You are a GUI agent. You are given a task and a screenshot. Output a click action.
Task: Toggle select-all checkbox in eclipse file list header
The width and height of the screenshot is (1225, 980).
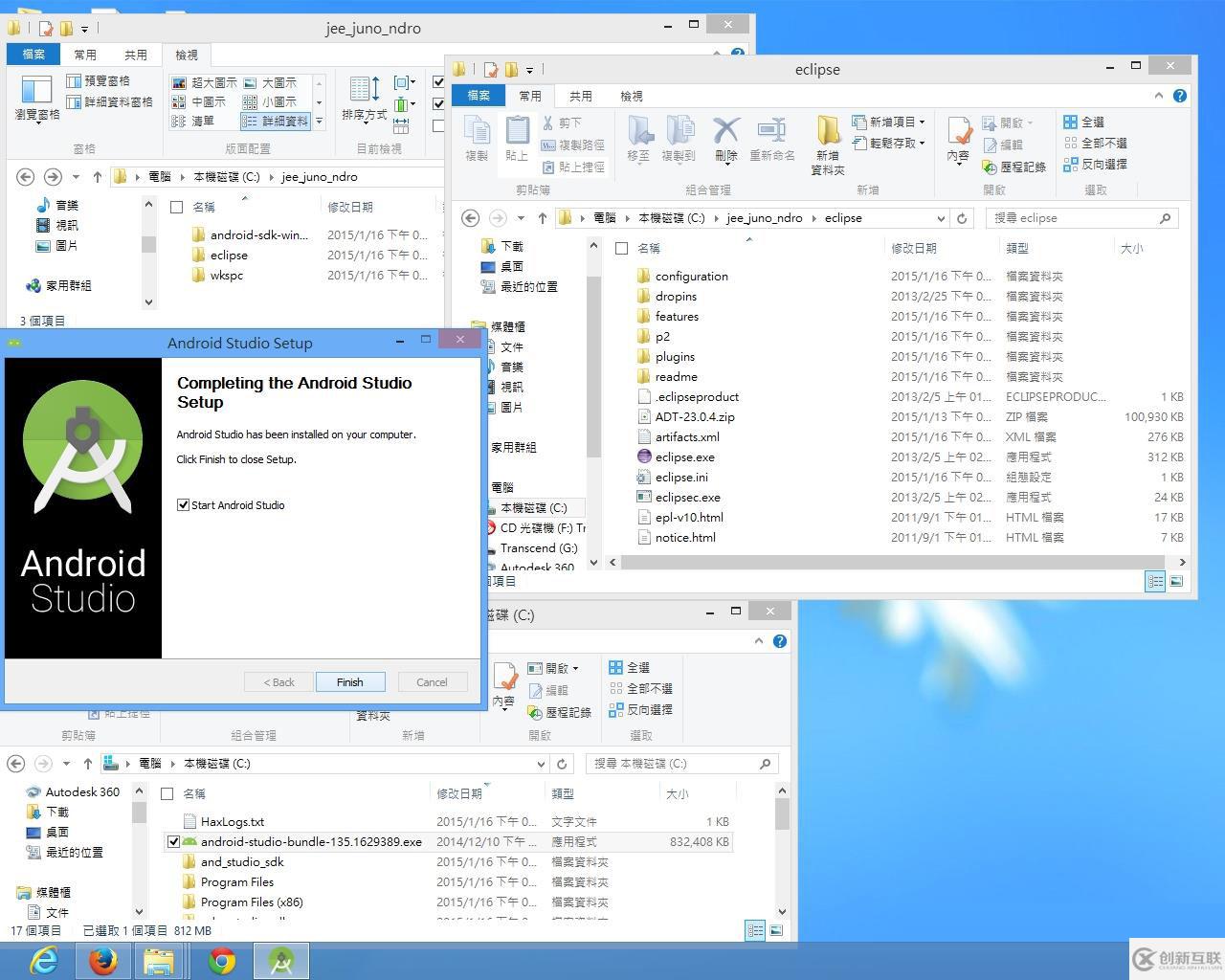pyautogui.click(x=621, y=248)
